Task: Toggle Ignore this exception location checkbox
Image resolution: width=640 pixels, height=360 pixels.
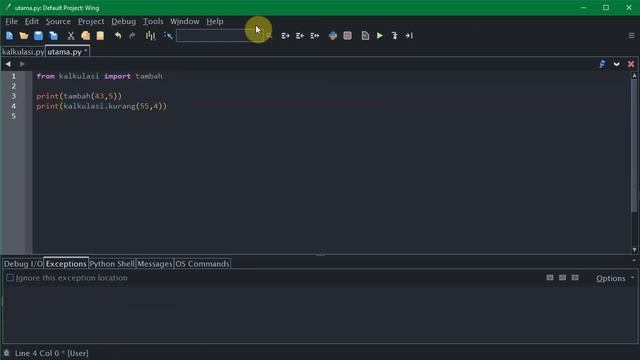Action: [x=10, y=278]
